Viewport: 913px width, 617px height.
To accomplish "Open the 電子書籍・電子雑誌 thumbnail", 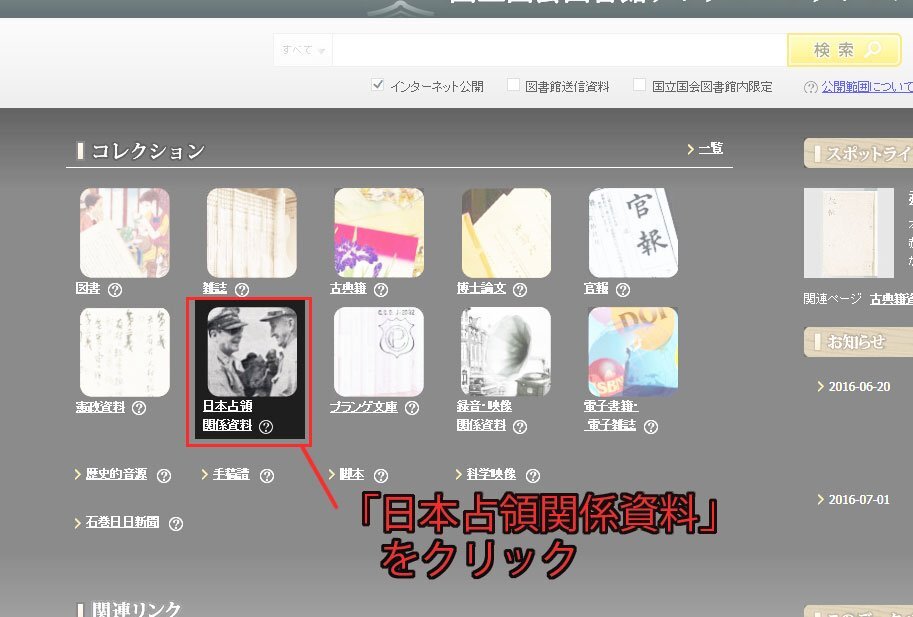I will pyautogui.click(x=633, y=352).
